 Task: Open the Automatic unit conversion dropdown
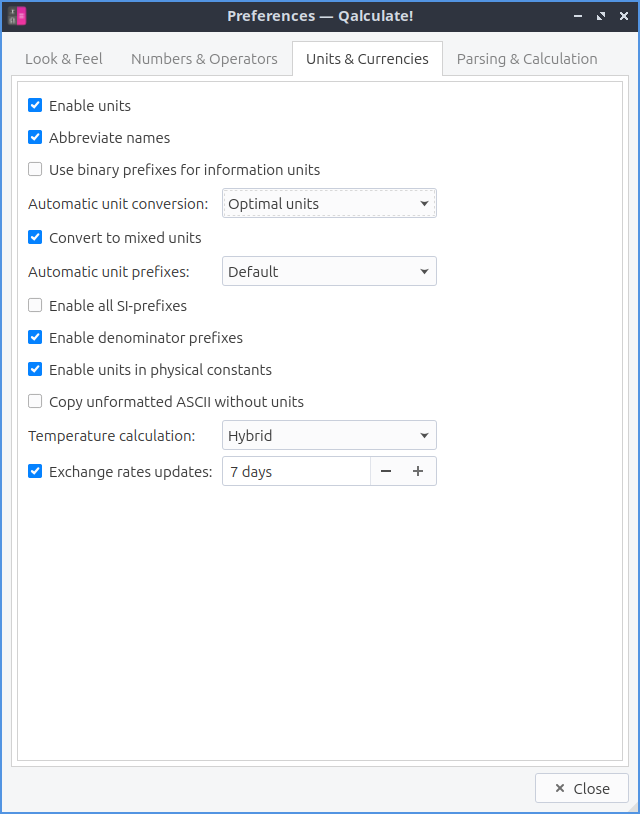329,204
